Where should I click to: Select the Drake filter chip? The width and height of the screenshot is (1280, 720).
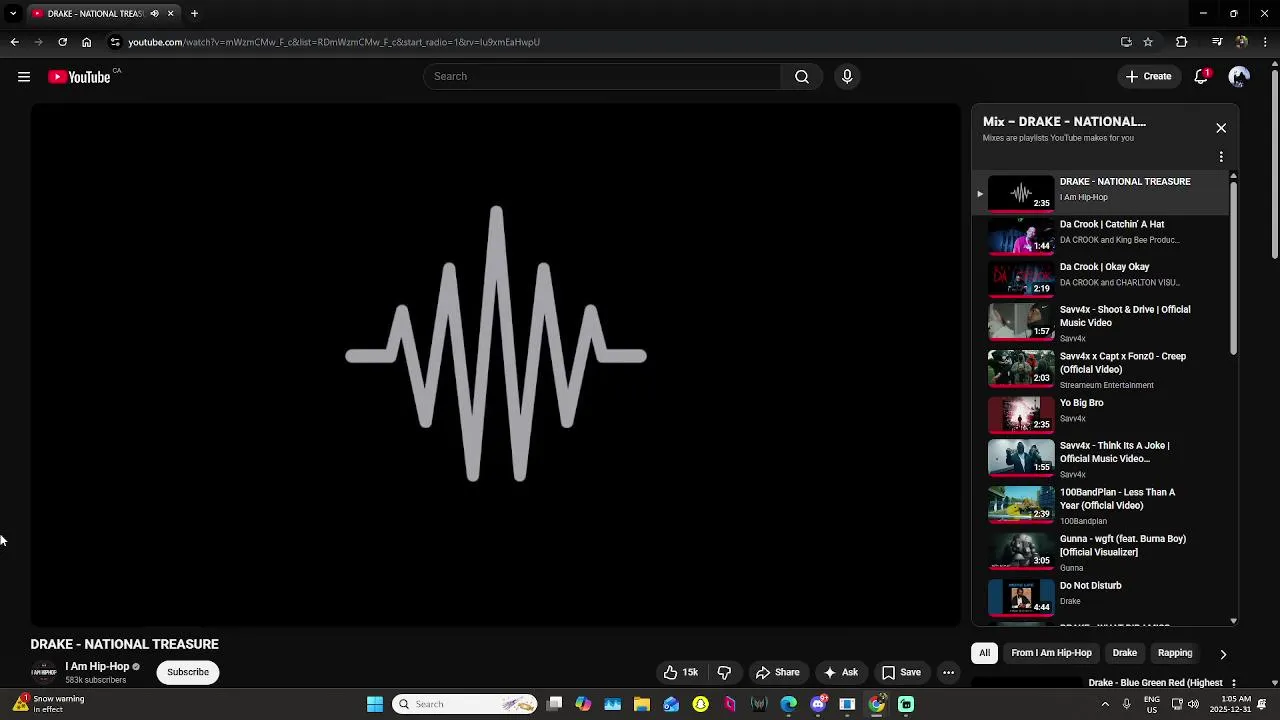pos(1125,653)
